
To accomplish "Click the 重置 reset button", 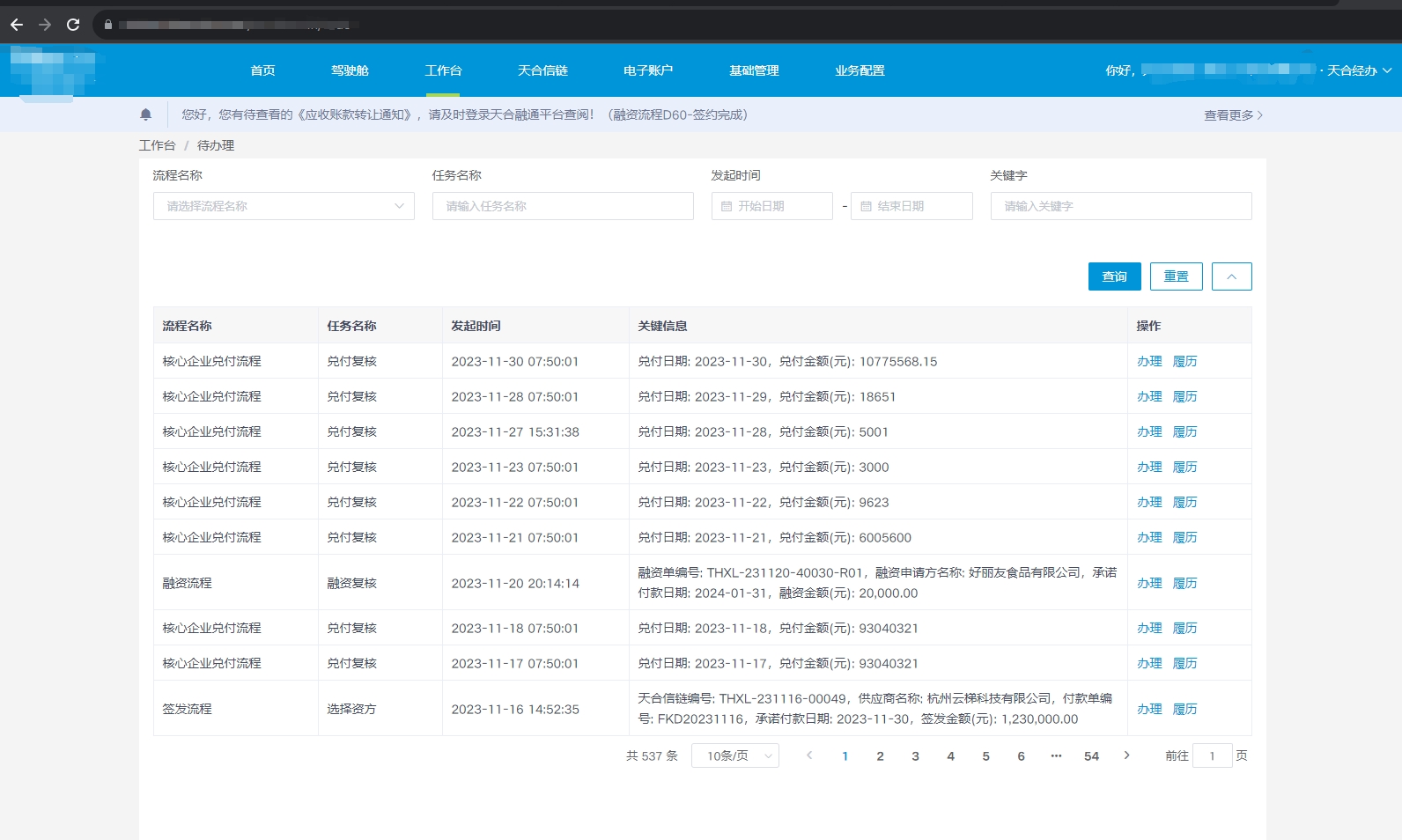I will coord(1177,276).
